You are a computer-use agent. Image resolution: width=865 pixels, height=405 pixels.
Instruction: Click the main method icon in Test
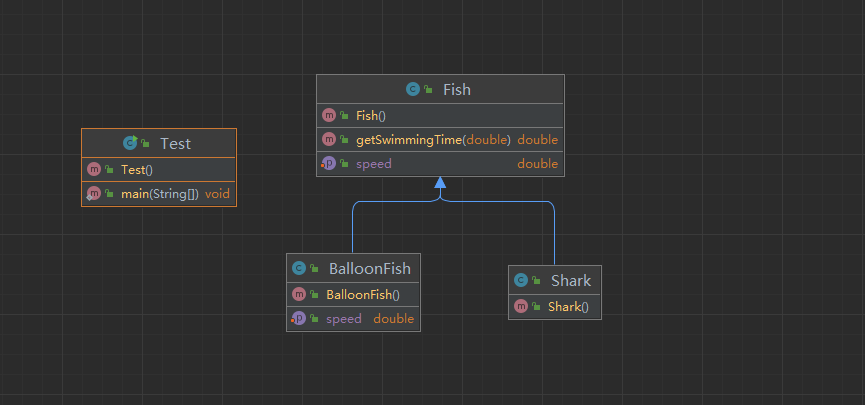click(x=94, y=193)
